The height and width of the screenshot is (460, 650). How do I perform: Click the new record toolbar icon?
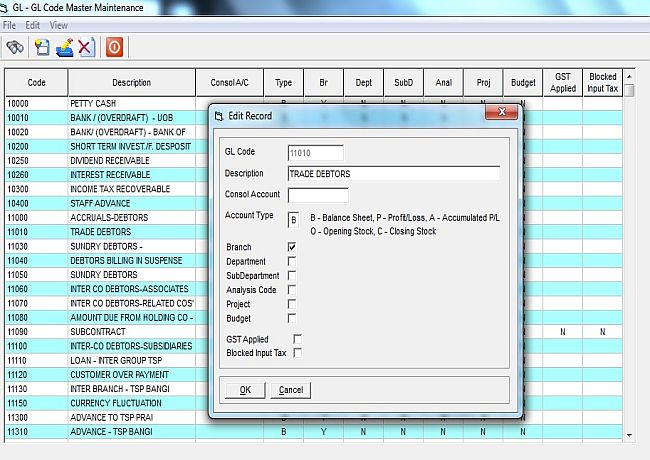click(42, 47)
